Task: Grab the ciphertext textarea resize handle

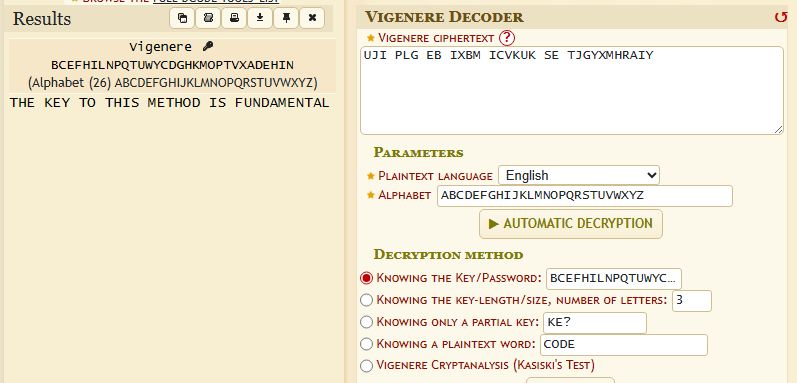Action: tap(779, 130)
